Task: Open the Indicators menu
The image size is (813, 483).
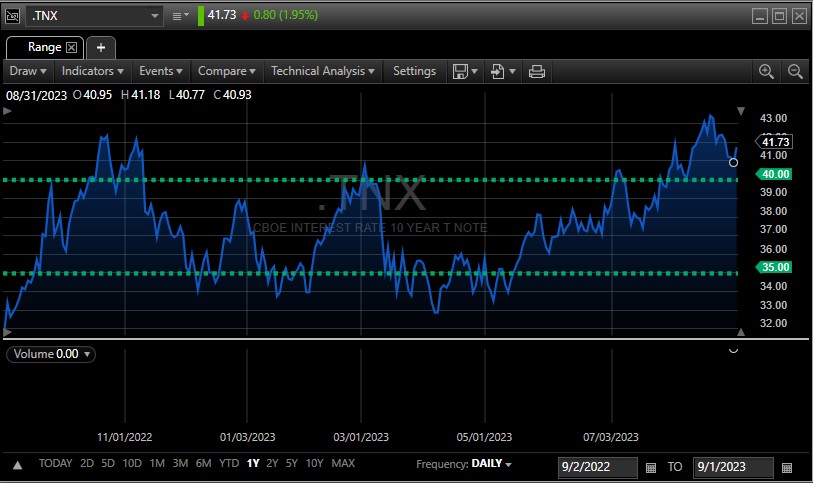Action: point(93,71)
